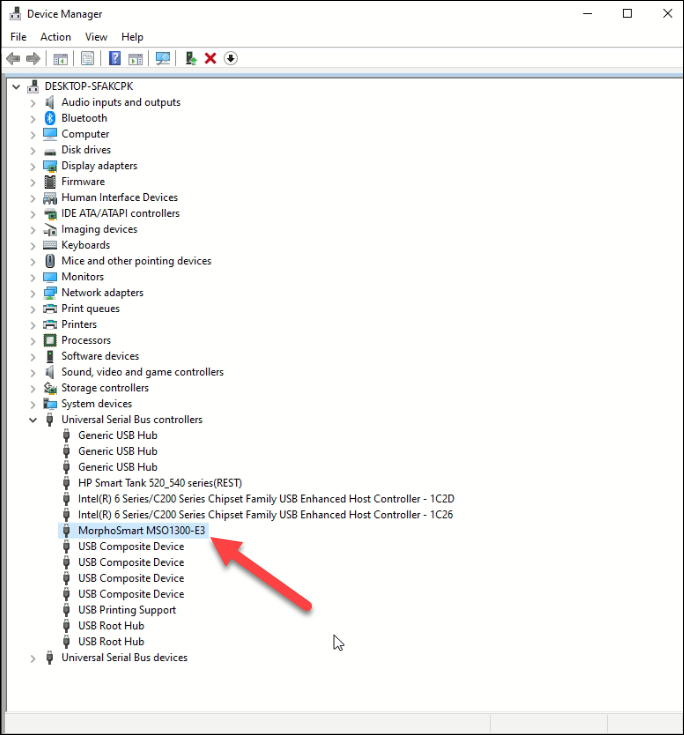Click the red X Uninstall device icon
Screen dimensions: 684x735
[x=210, y=59]
